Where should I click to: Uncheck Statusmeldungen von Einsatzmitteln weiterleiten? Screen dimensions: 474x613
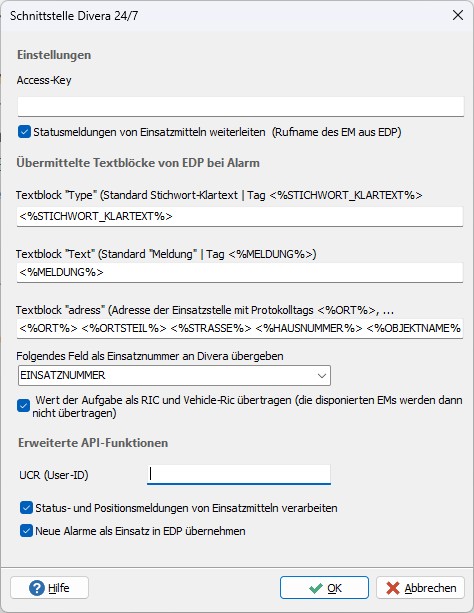24,132
